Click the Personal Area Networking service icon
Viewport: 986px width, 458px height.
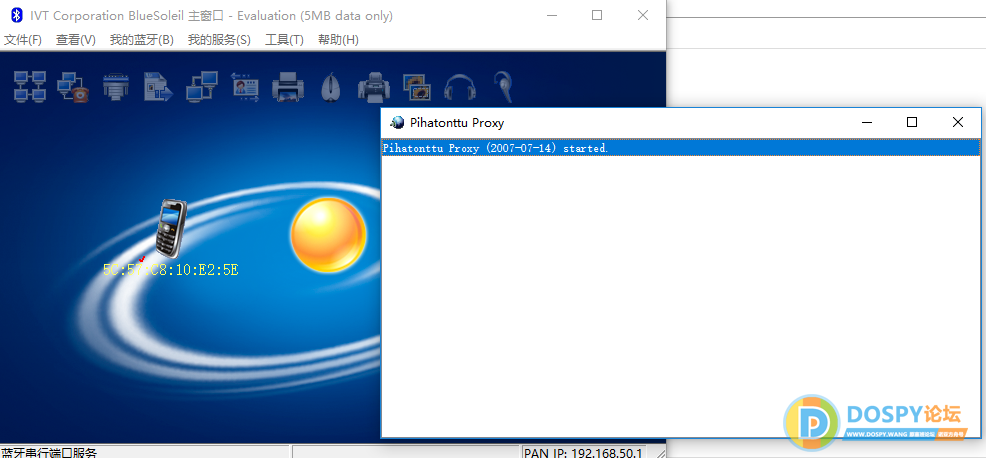(30, 86)
